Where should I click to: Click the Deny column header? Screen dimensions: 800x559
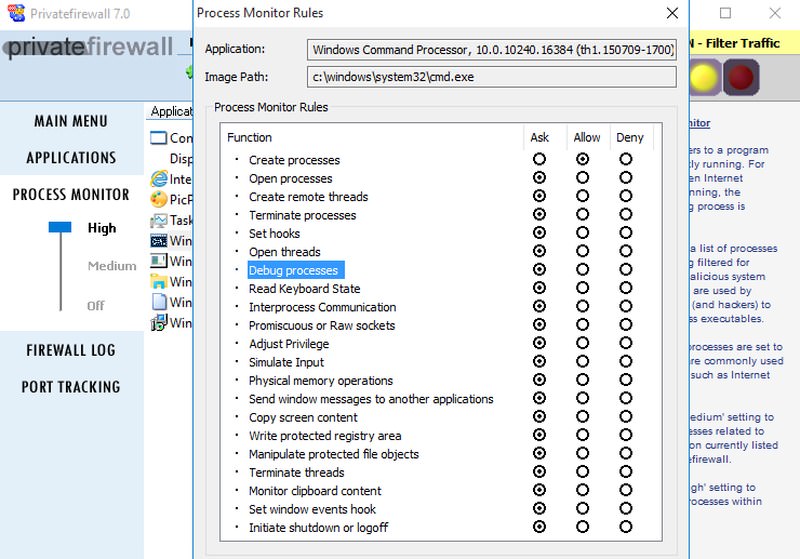[x=630, y=137]
